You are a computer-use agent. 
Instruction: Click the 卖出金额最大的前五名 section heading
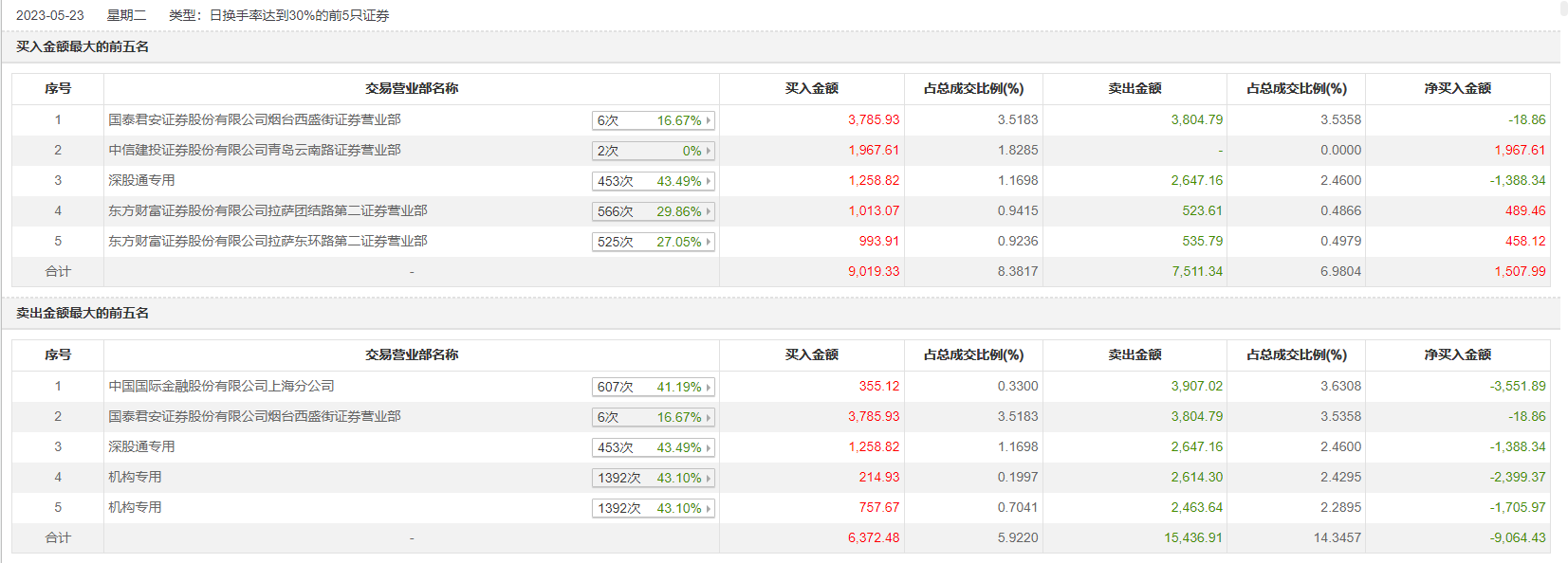[x=83, y=313]
